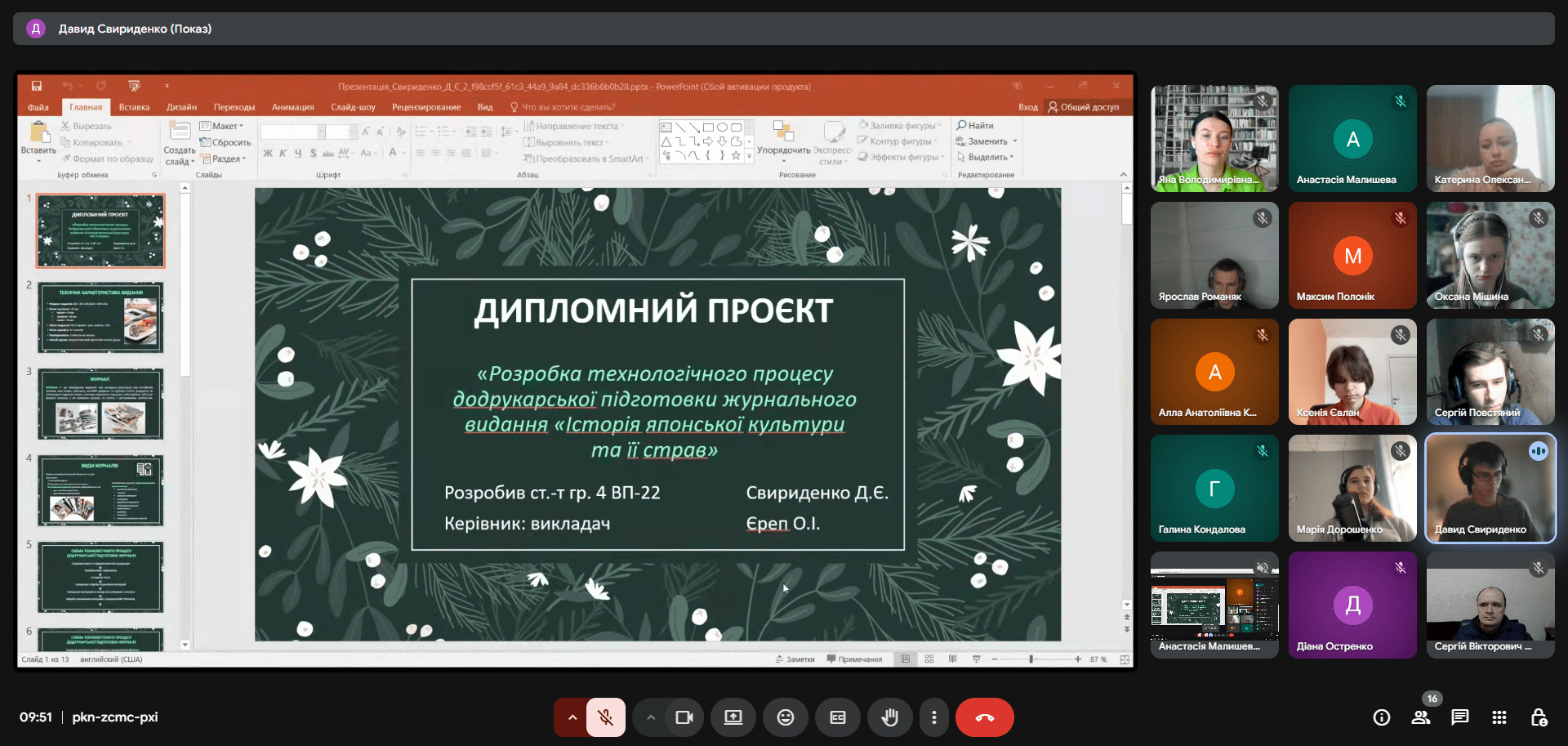Open more options three-dot menu
The image size is (1568, 746).
[933, 717]
